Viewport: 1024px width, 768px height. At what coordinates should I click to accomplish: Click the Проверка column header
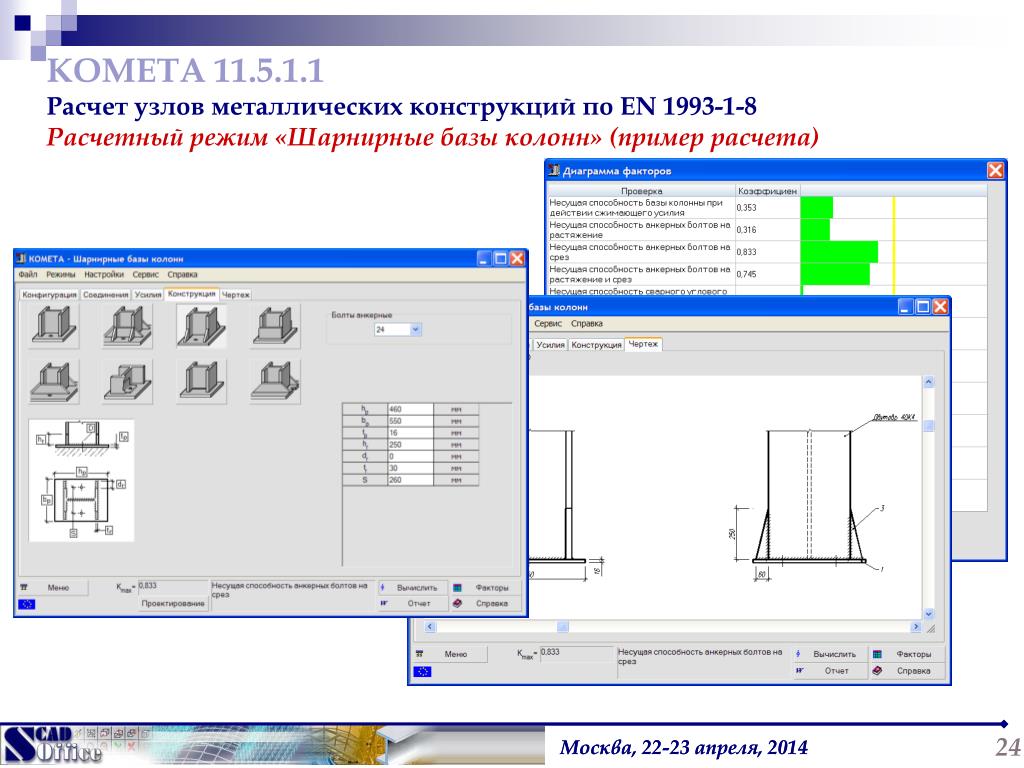[641, 191]
